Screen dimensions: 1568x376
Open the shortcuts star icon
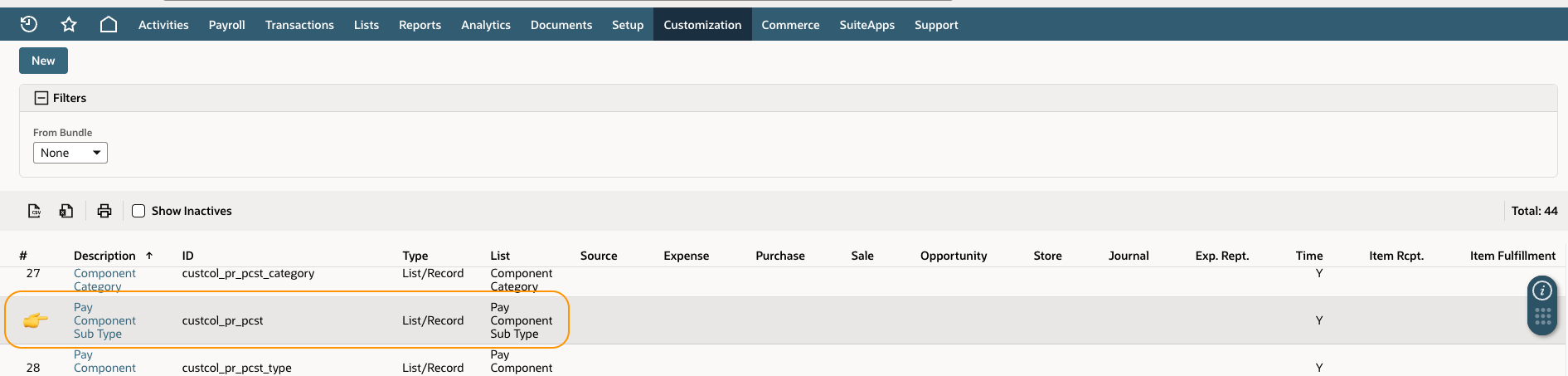click(x=69, y=24)
